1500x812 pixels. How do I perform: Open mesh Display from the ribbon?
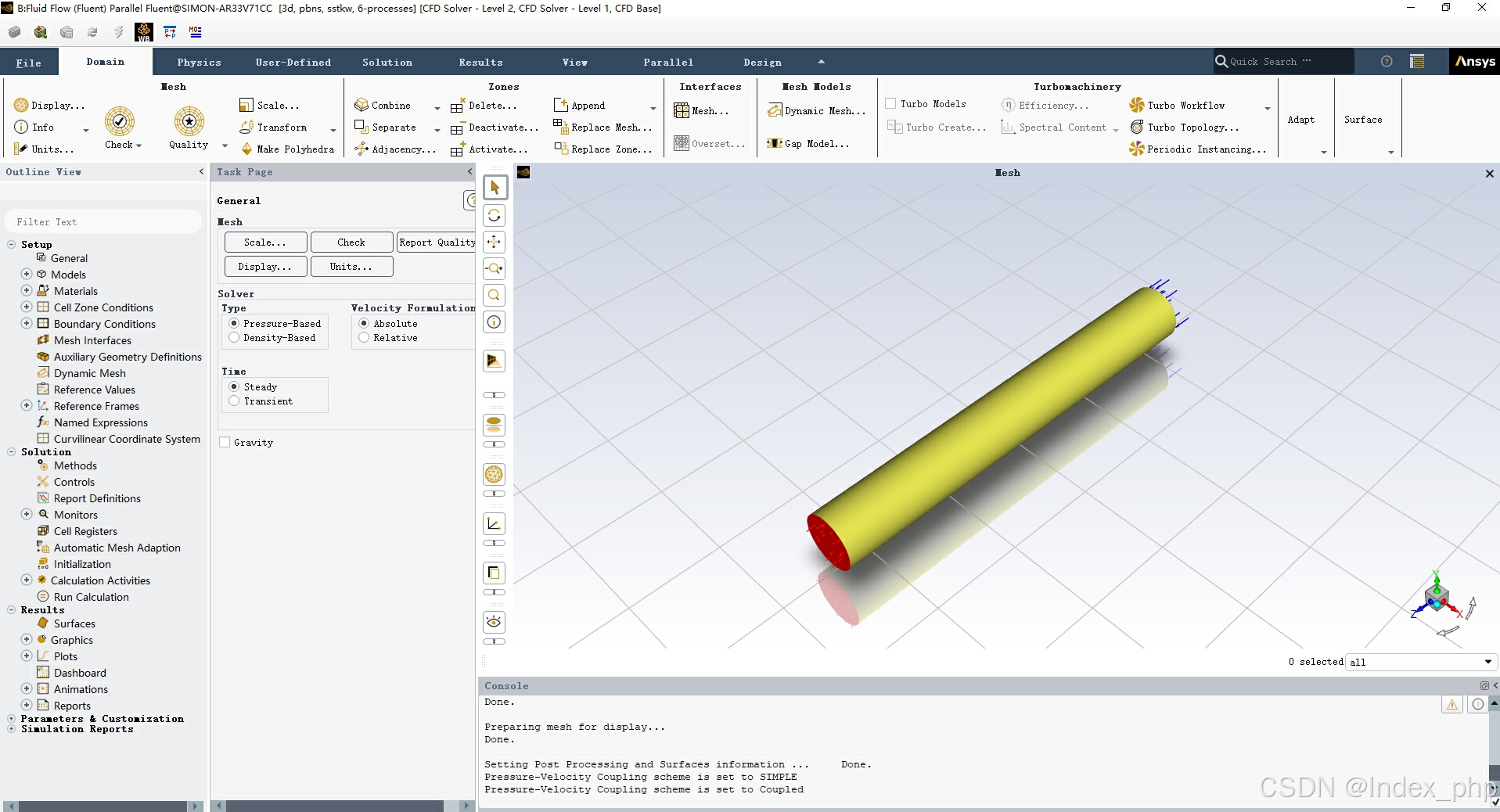[49, 106]
